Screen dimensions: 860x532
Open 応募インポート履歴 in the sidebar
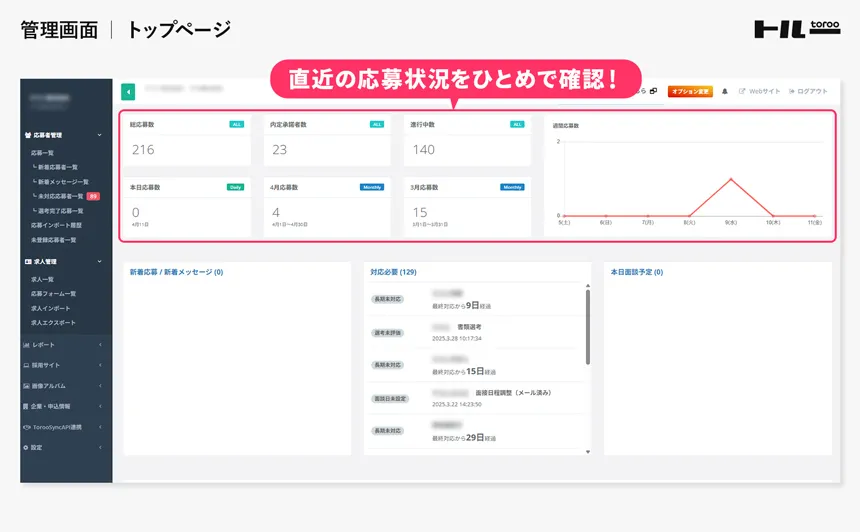click(56, 225)
